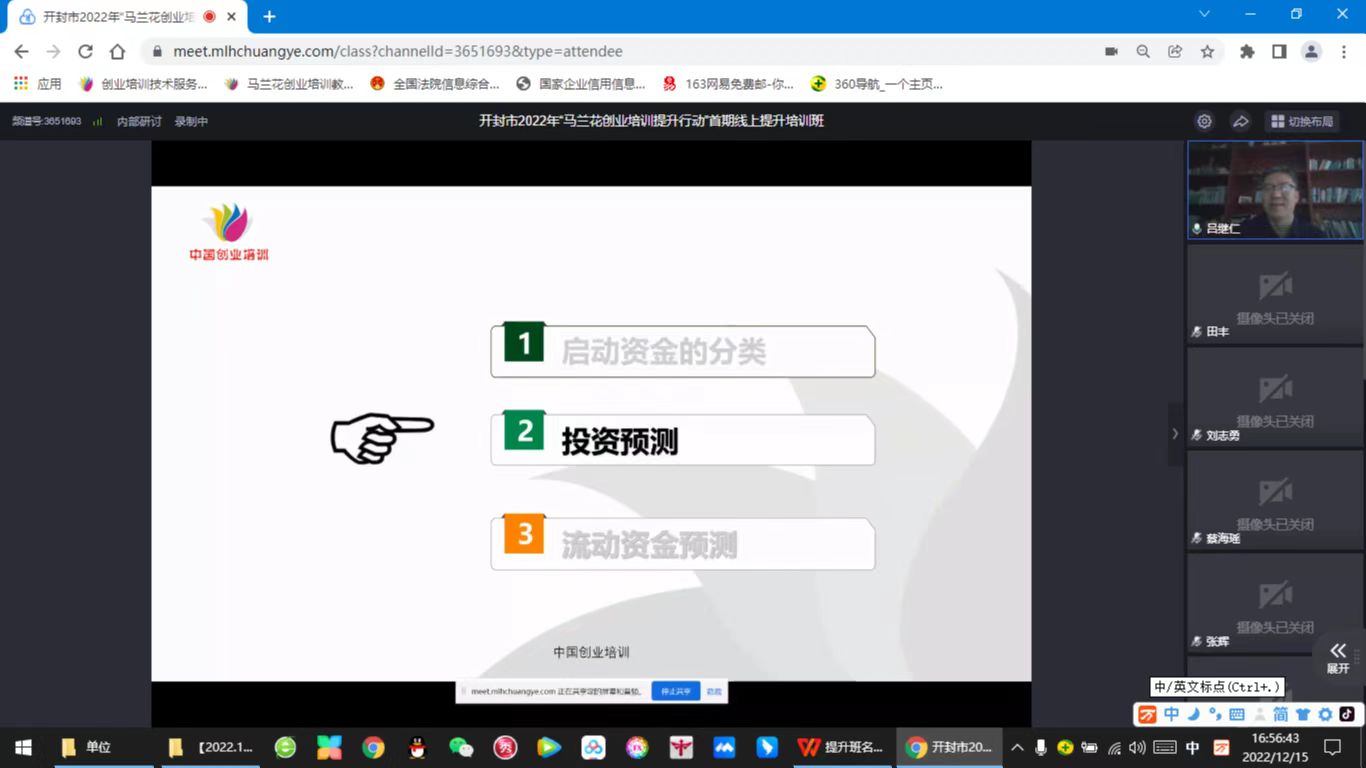Collapse the participant panel with the chevron

tap(1175, 434)
